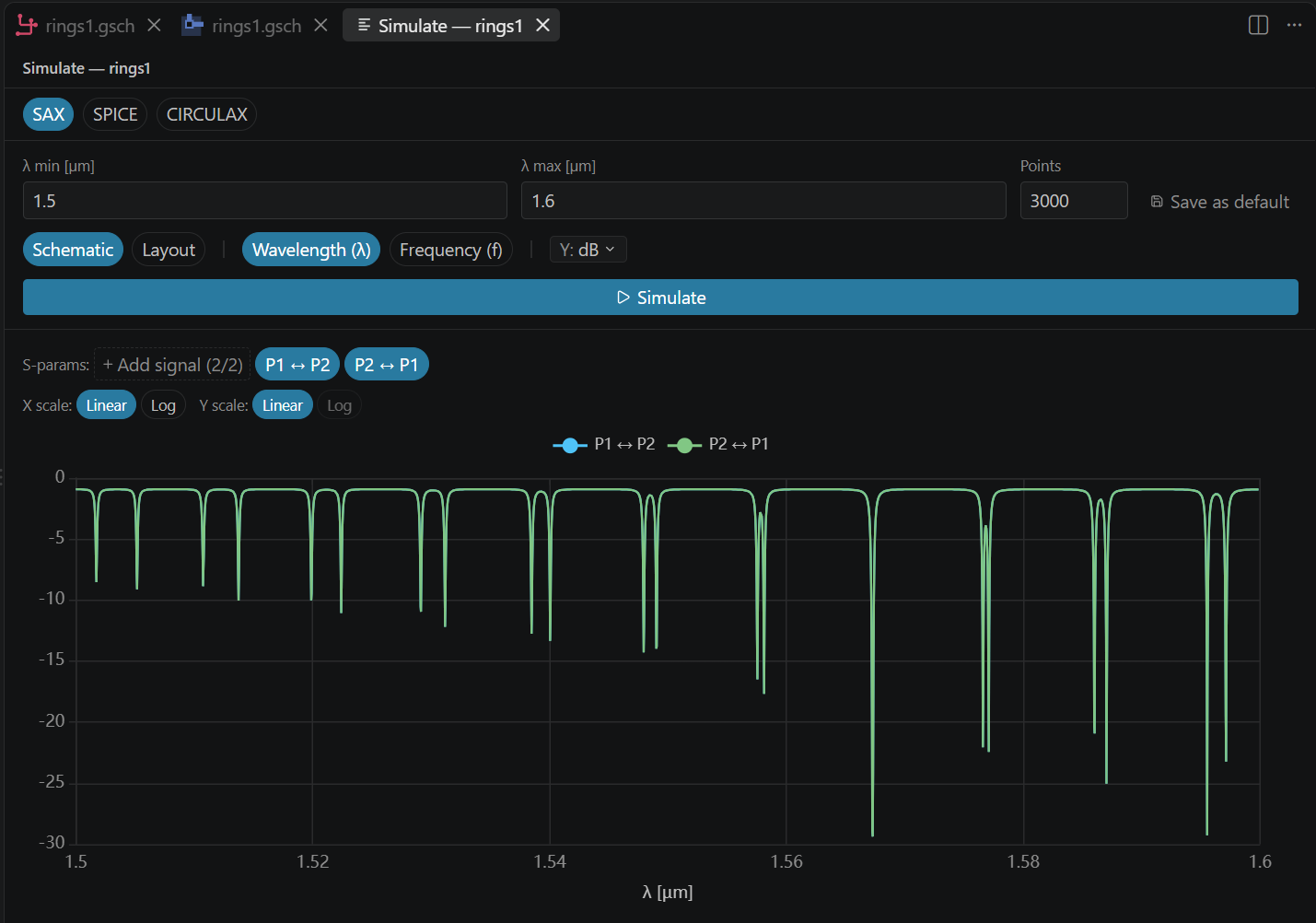Click the play icon in Simulate button
The width and height of the screenshot is (1316, 923).
point(623,298)
